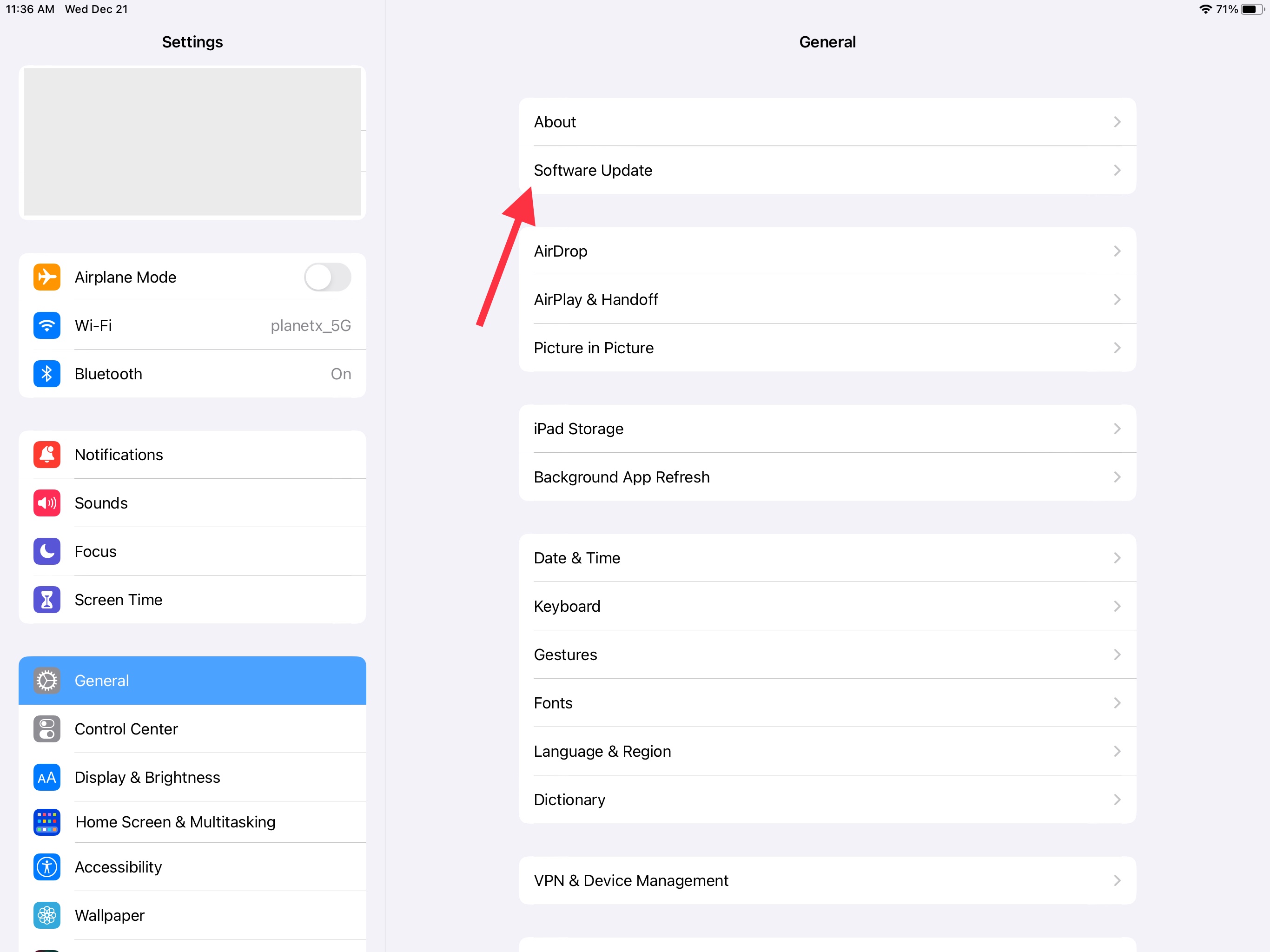Open Language & Region settings
1270x952 pixels.
tap(602, 751)
